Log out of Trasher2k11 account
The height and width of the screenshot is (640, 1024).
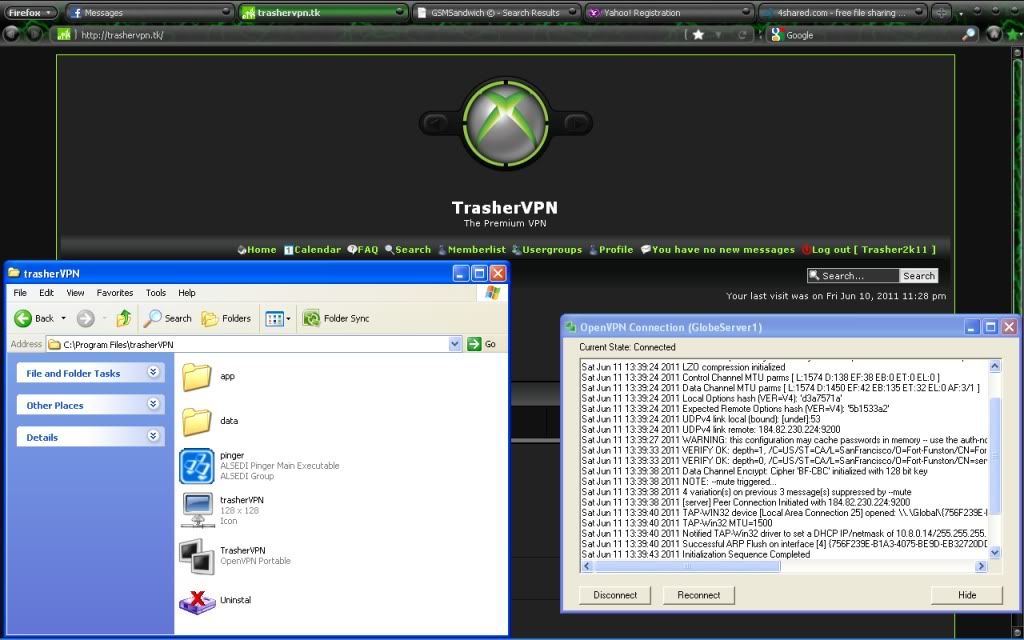(869, 249)
